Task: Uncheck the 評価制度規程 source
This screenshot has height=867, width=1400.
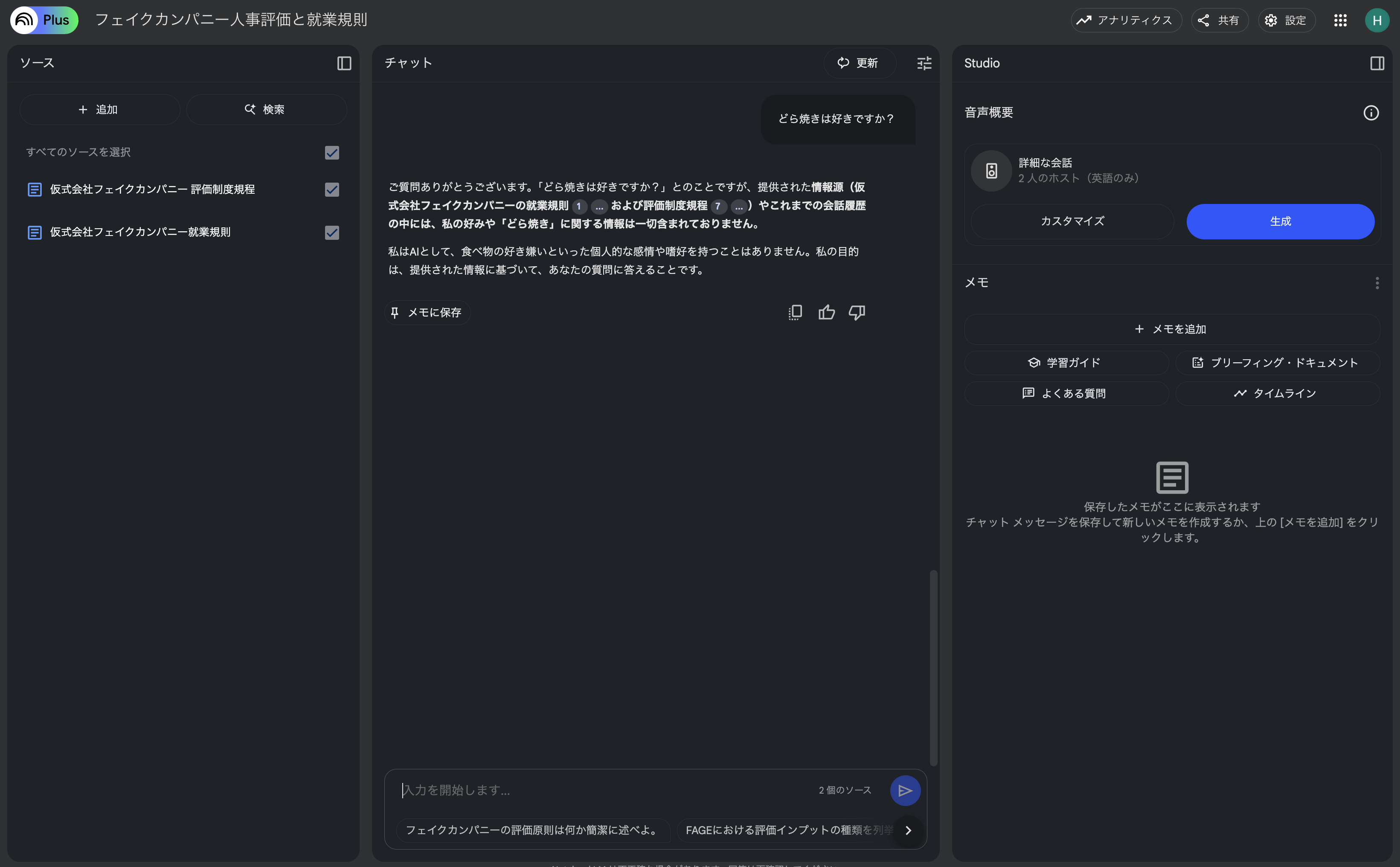Action: 331,189
